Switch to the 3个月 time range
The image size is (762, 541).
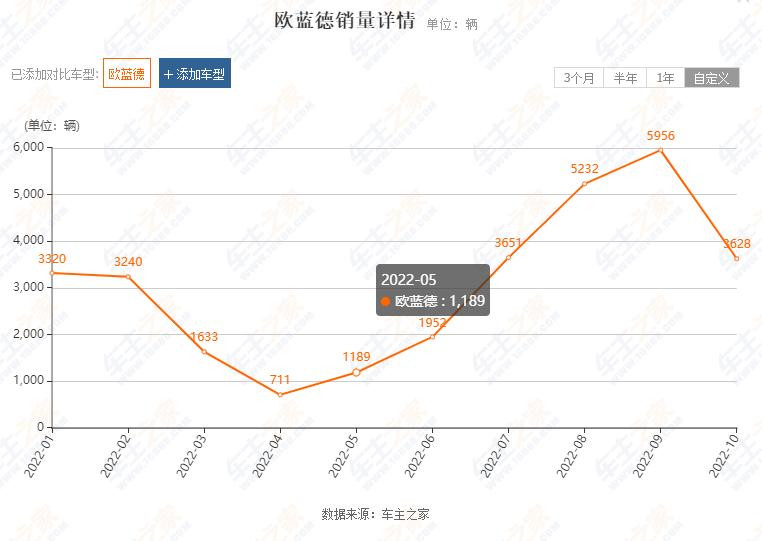pos(579,78)
